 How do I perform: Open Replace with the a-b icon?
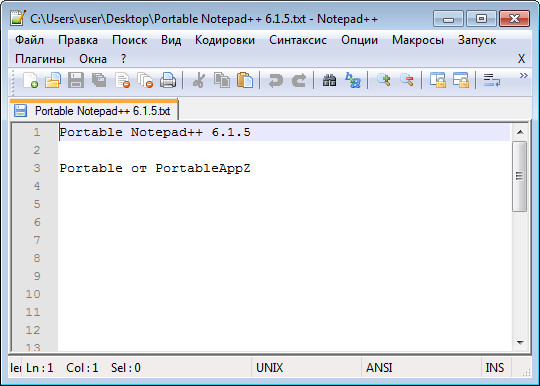[x=353, y=81]
